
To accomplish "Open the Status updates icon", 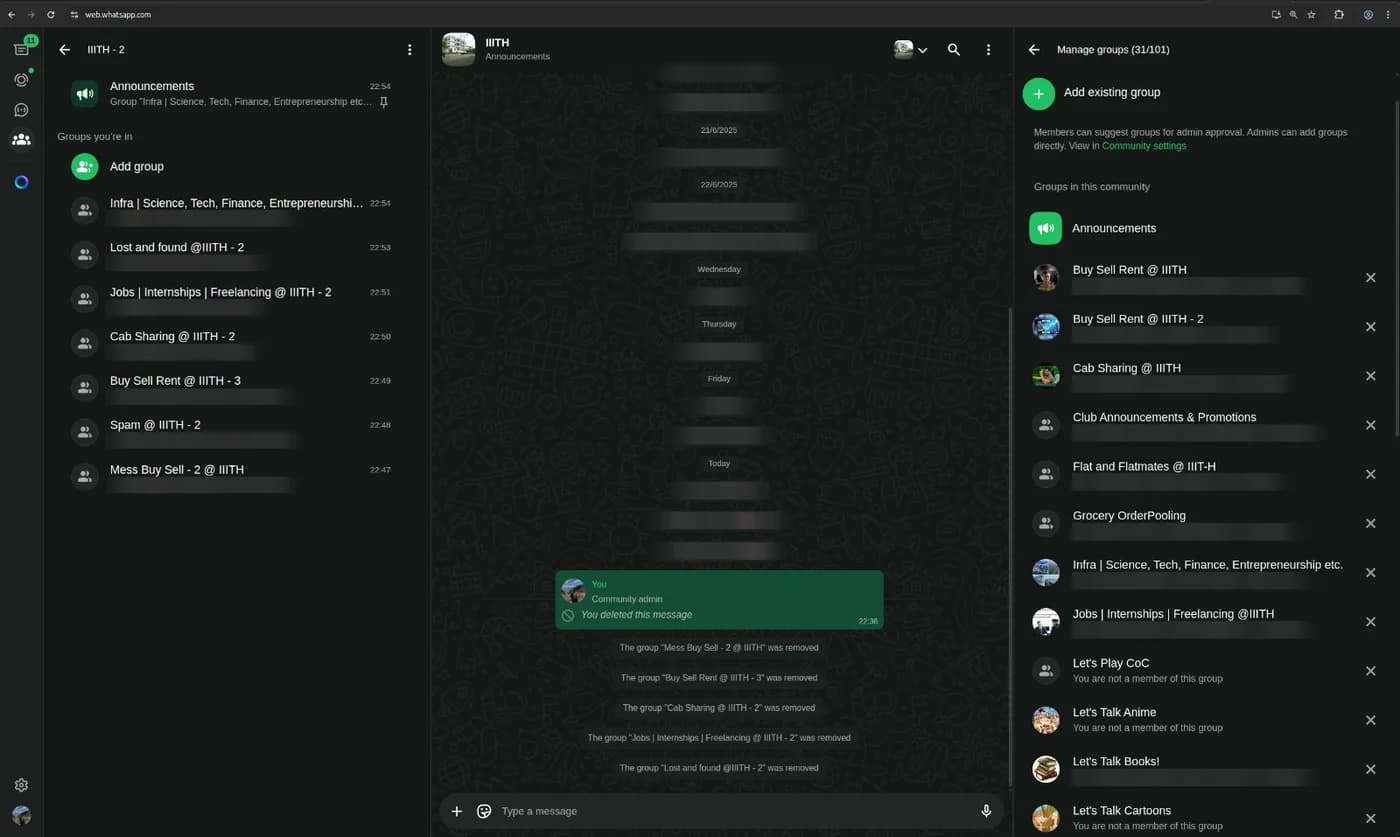I will (21, 79).
